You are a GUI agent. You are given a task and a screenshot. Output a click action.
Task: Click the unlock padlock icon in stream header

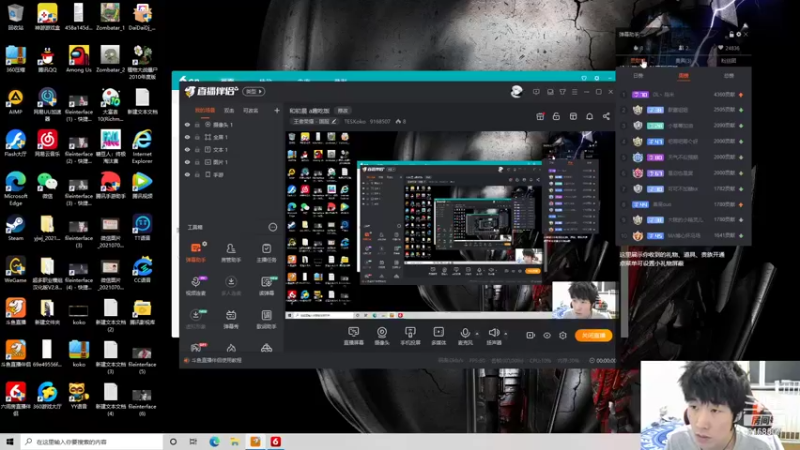pyautogui.click(x=556, y=116)
